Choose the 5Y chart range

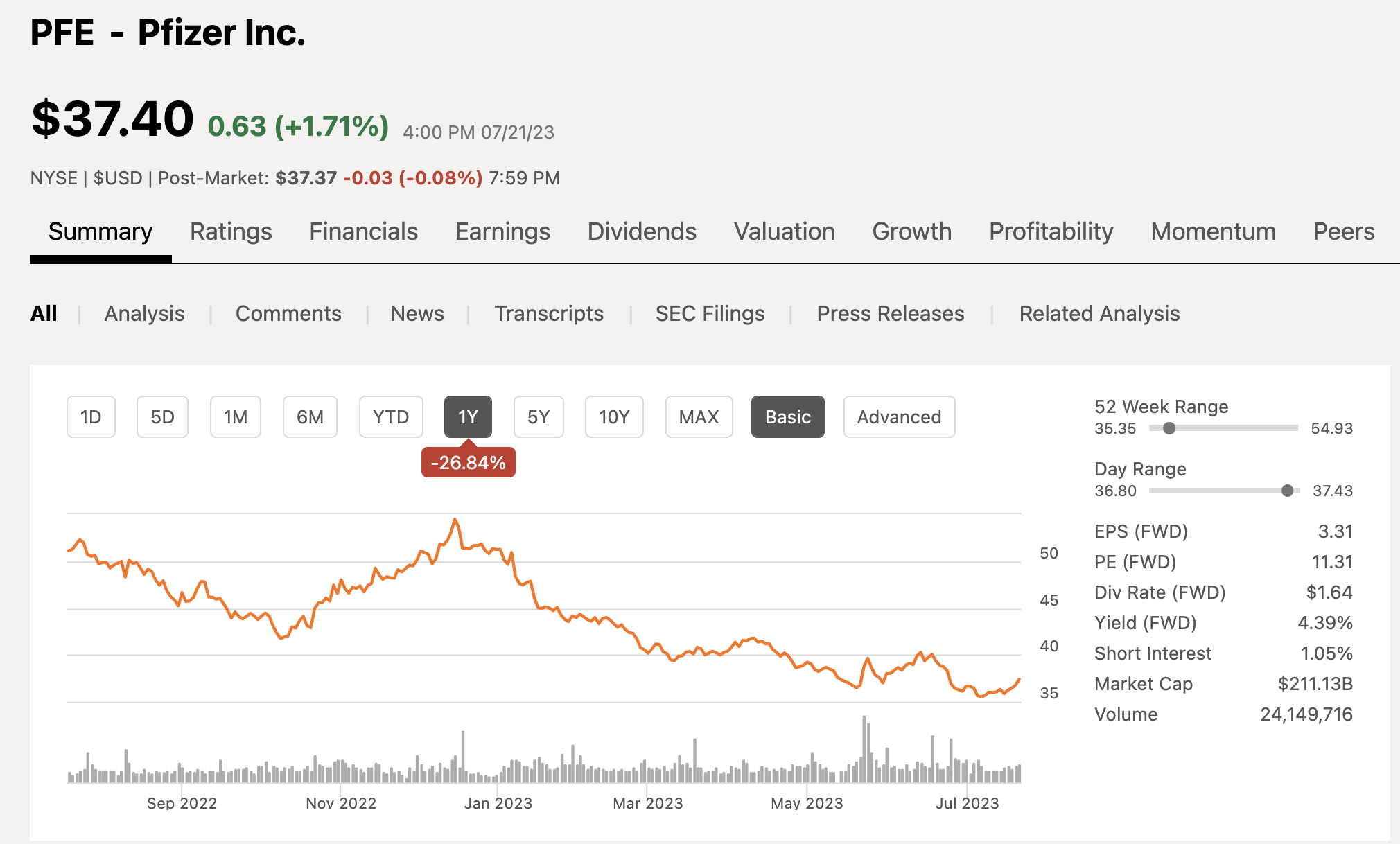(539, 417)
